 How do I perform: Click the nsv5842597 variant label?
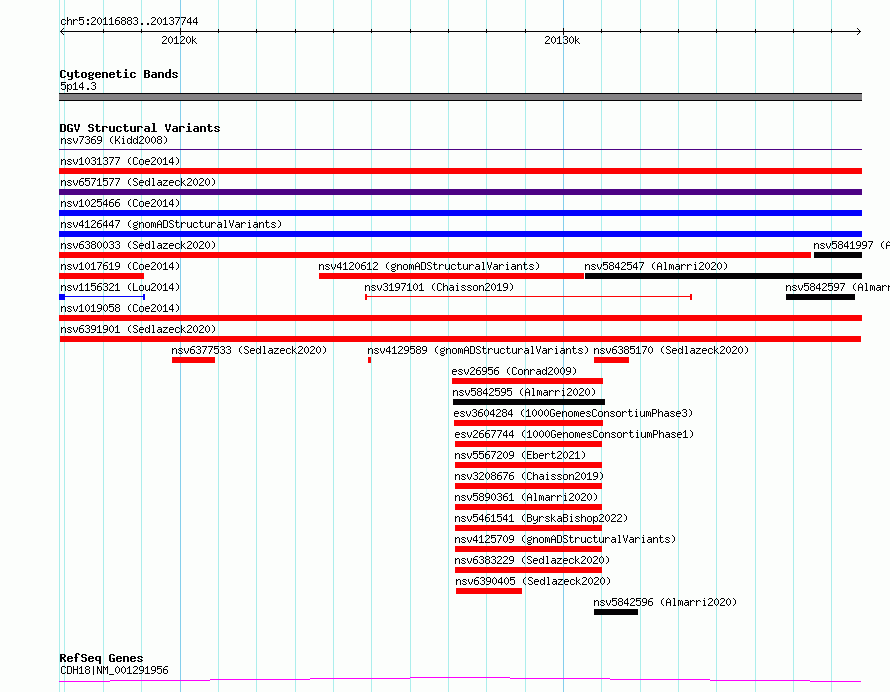837,287
